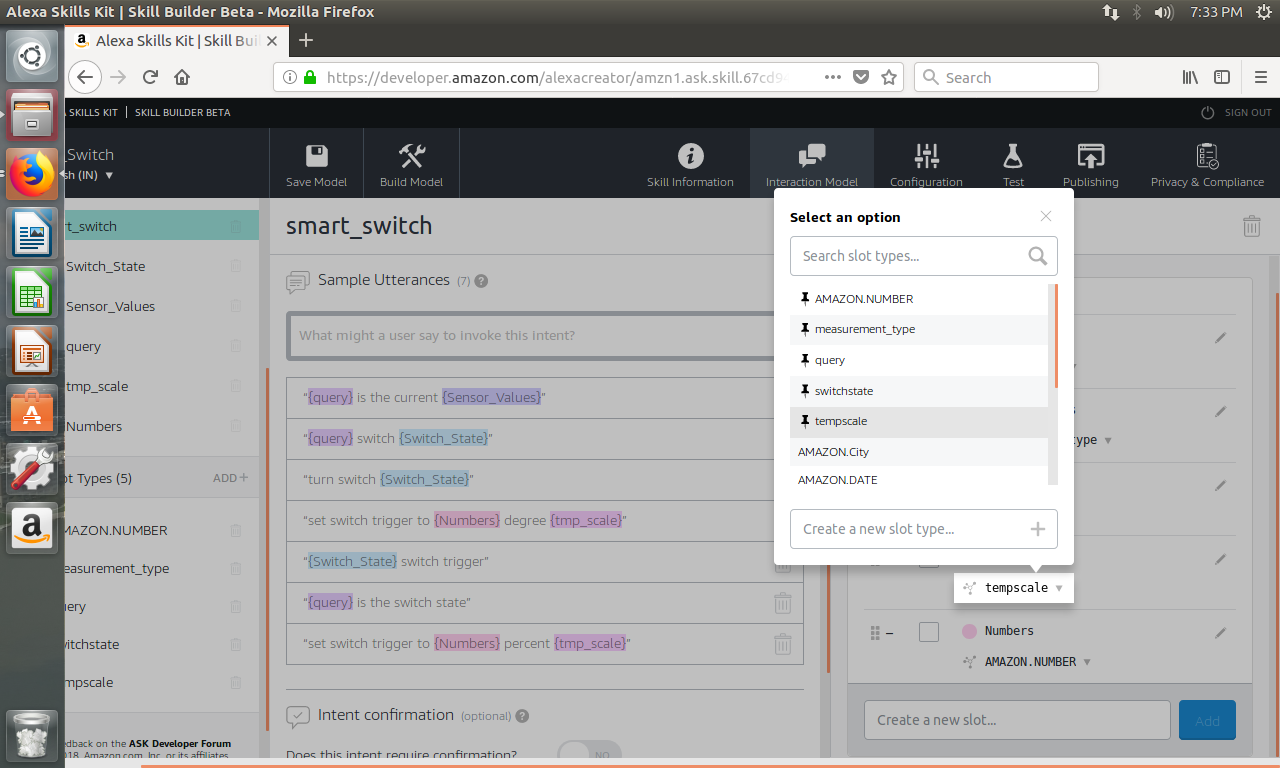The image size is (1280, 768).
Task: Click plus to create new slot type
Action: (x=1038, y=529)
